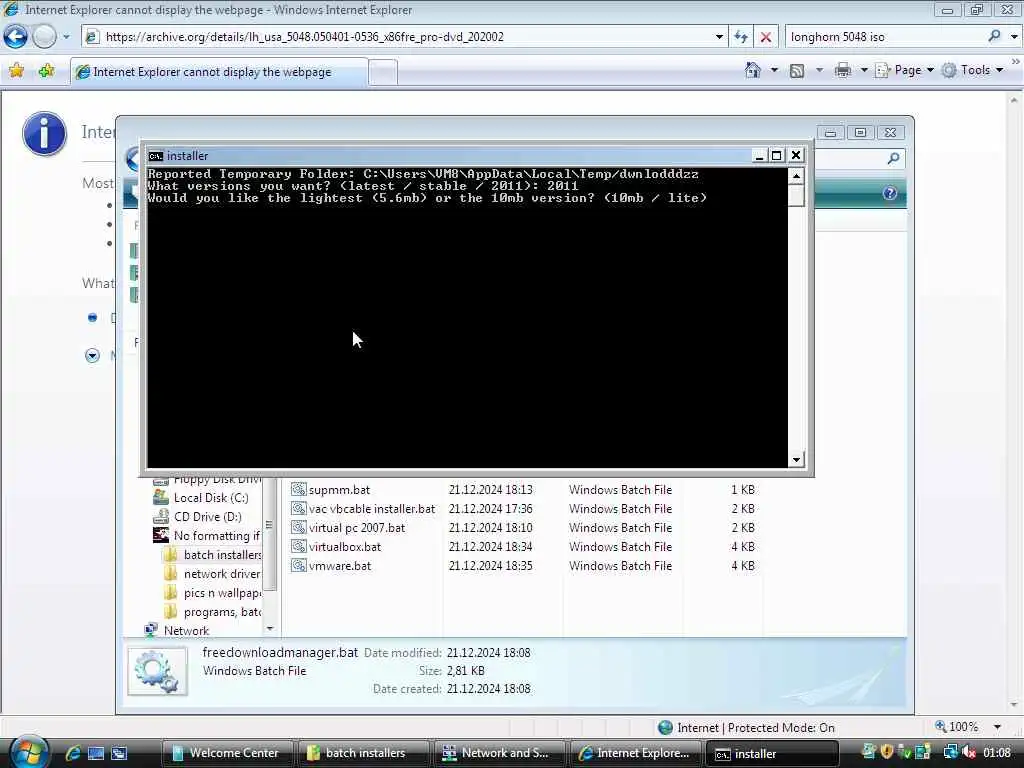Click Show Desktop in Quick Launch
Image resolution: width=1024 pixels, height=768 pixels.
(x=95, y=753)
